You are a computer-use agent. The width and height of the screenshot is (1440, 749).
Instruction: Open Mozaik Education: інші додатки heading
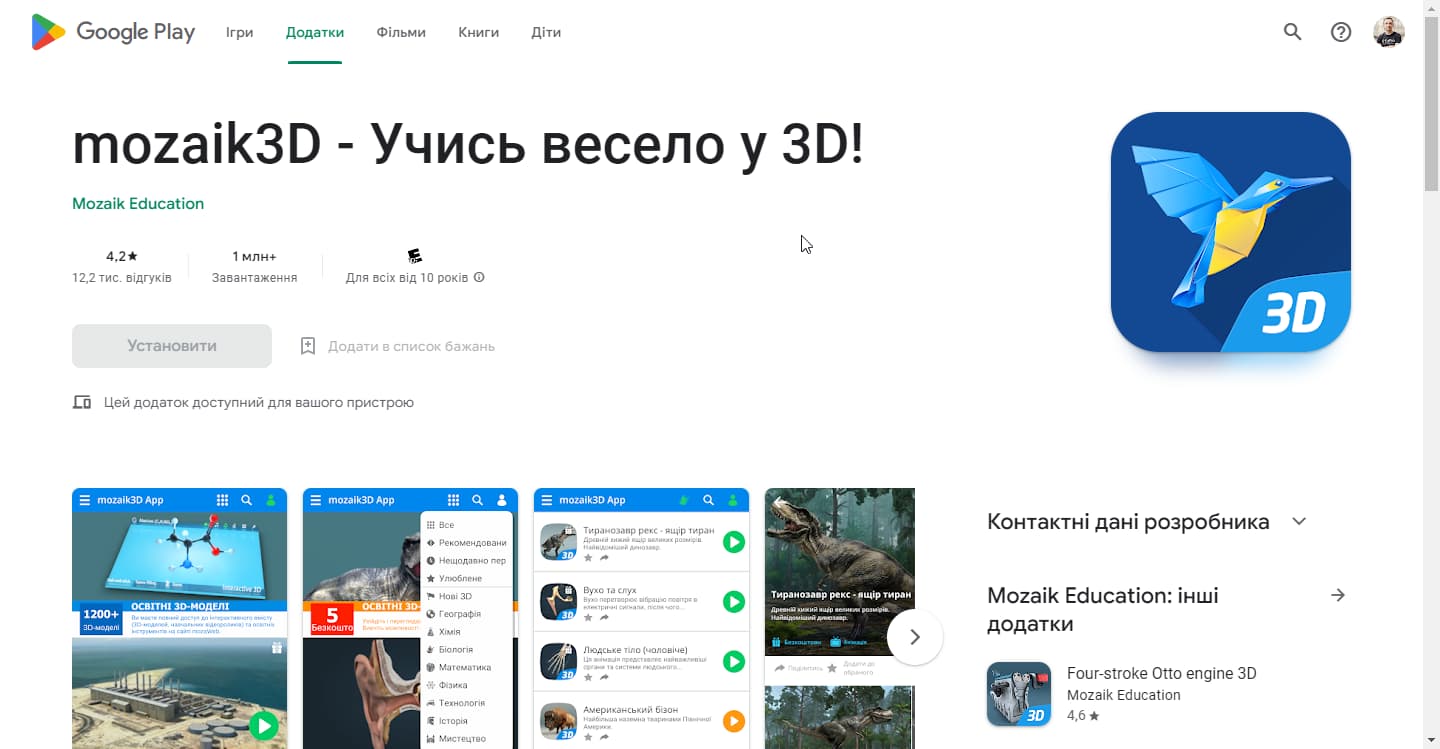click(x=1103, y=609)
